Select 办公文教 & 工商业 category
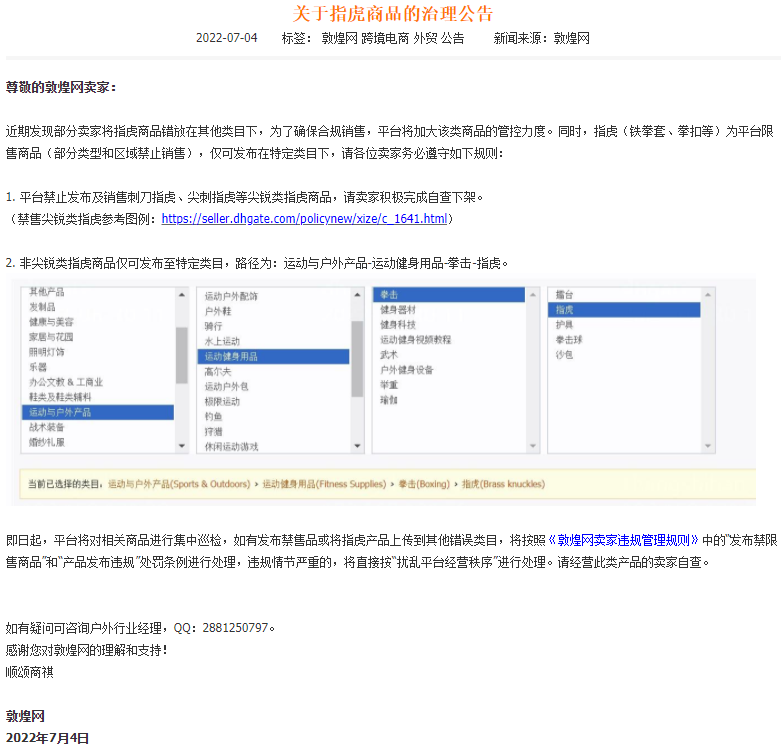 (66, 382)
